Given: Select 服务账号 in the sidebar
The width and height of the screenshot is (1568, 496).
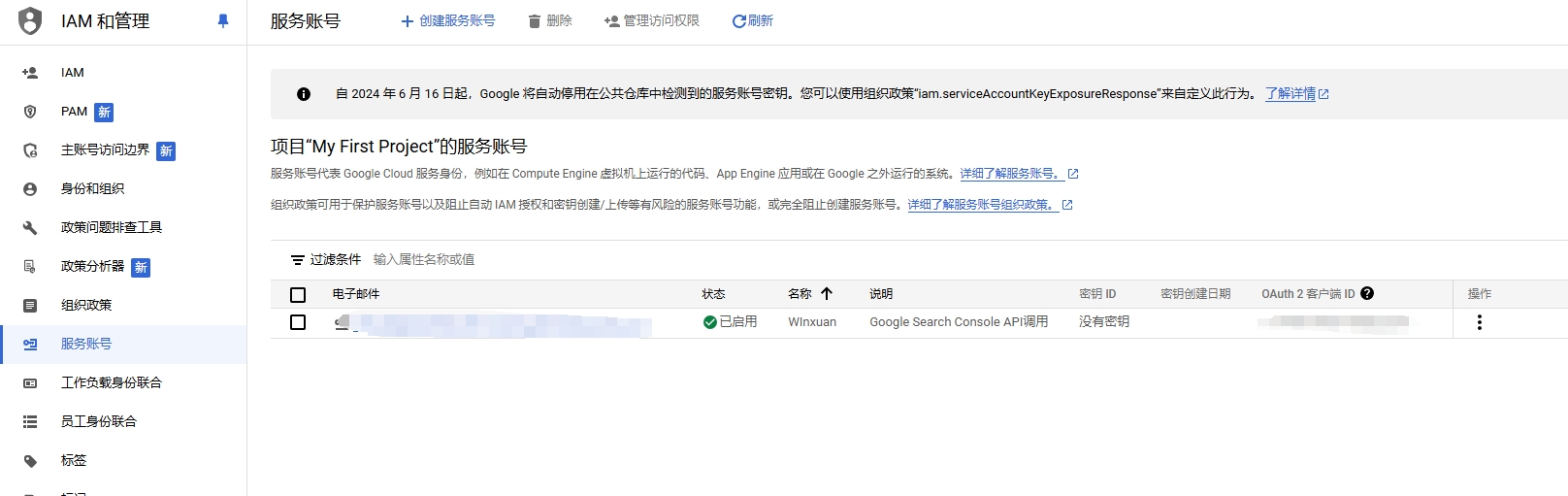Looking at the screenshot, I should click(123, 345).
